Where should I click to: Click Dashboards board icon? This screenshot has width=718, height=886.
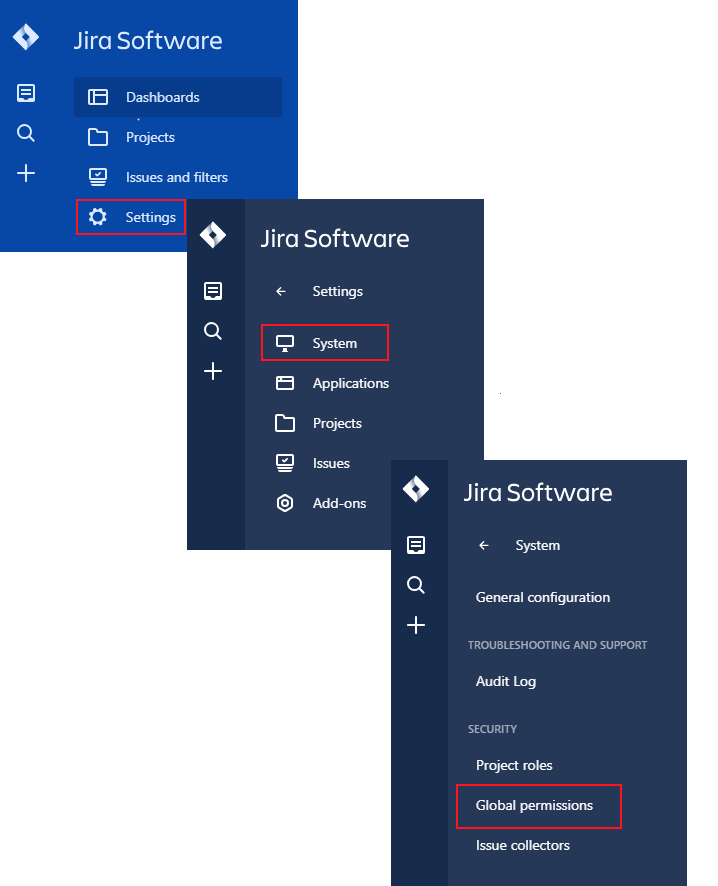click(98, 97)
